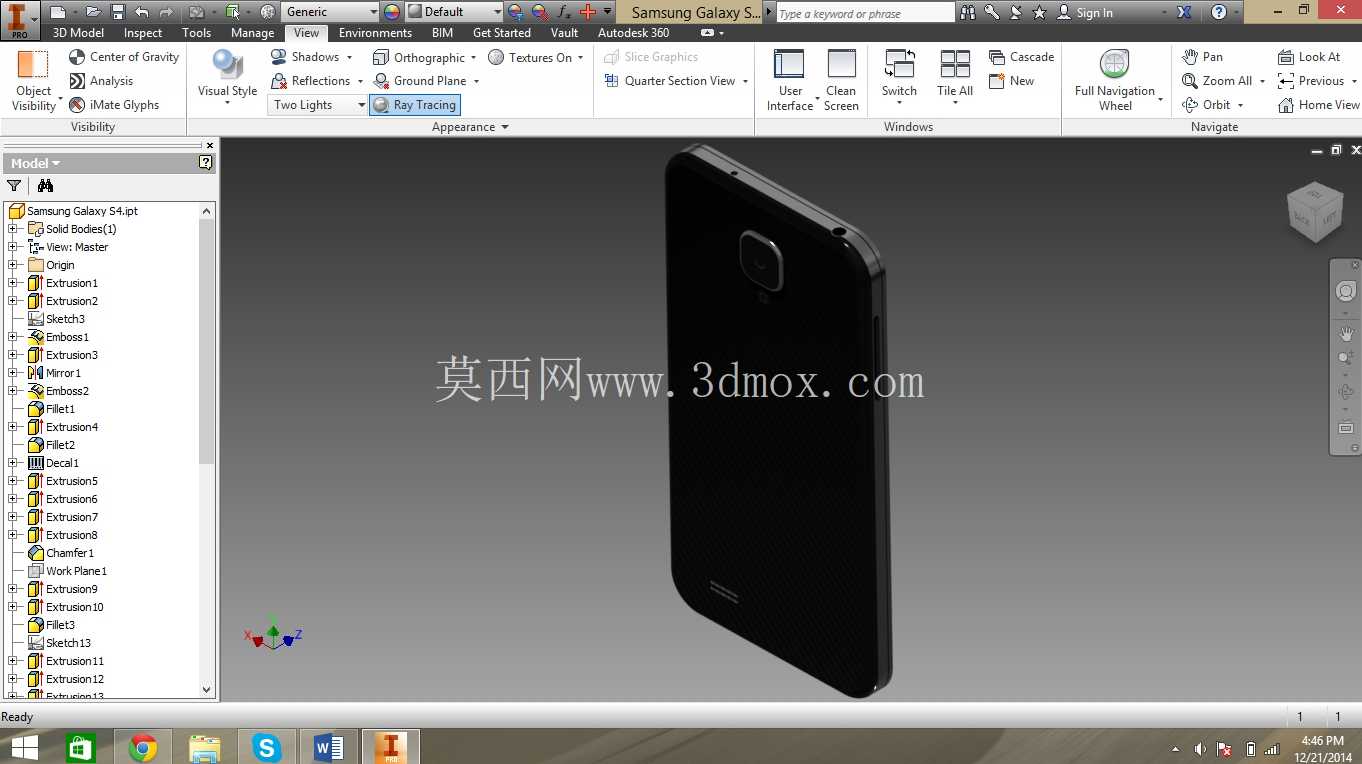Toggle Shadows display

tap(305, 57)
